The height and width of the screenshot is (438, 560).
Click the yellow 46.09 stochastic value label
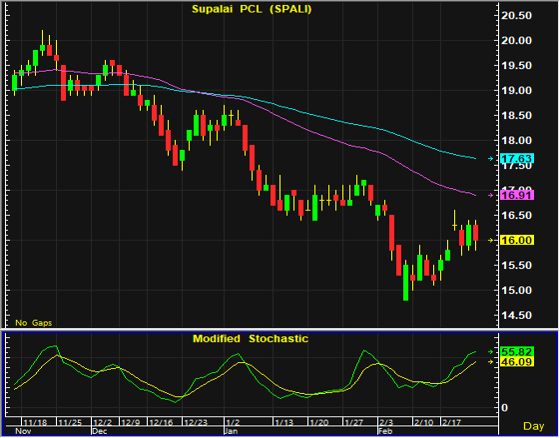[x=517, y=362]
